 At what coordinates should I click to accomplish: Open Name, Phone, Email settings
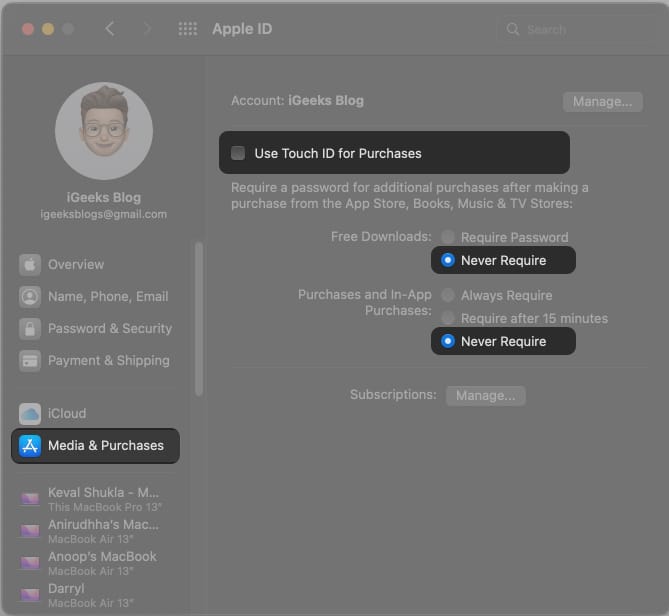pos(95,296)
